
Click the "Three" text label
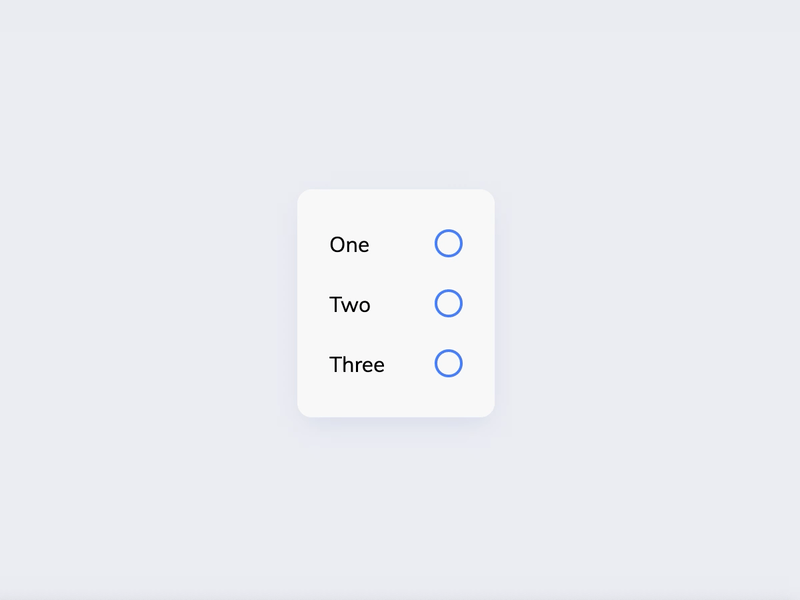(357, 365)
